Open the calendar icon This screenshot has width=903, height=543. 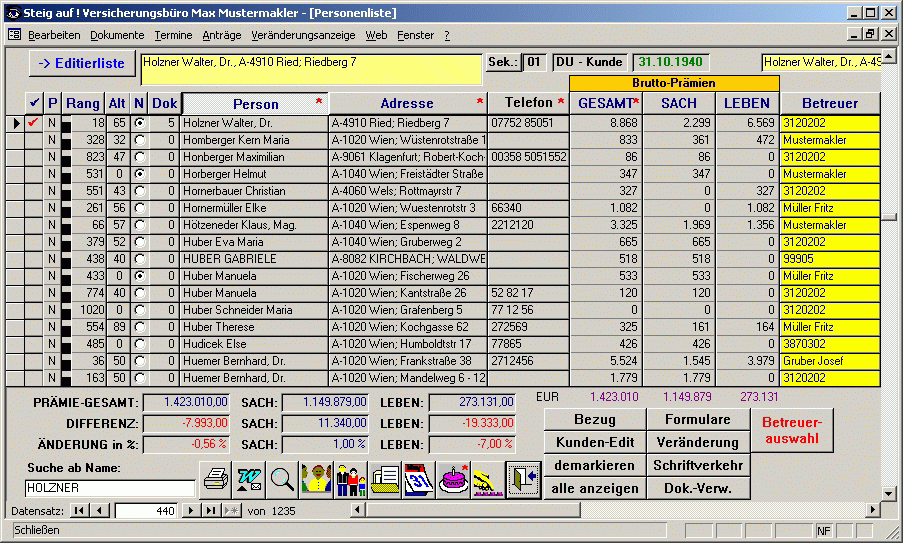[419, 480]
